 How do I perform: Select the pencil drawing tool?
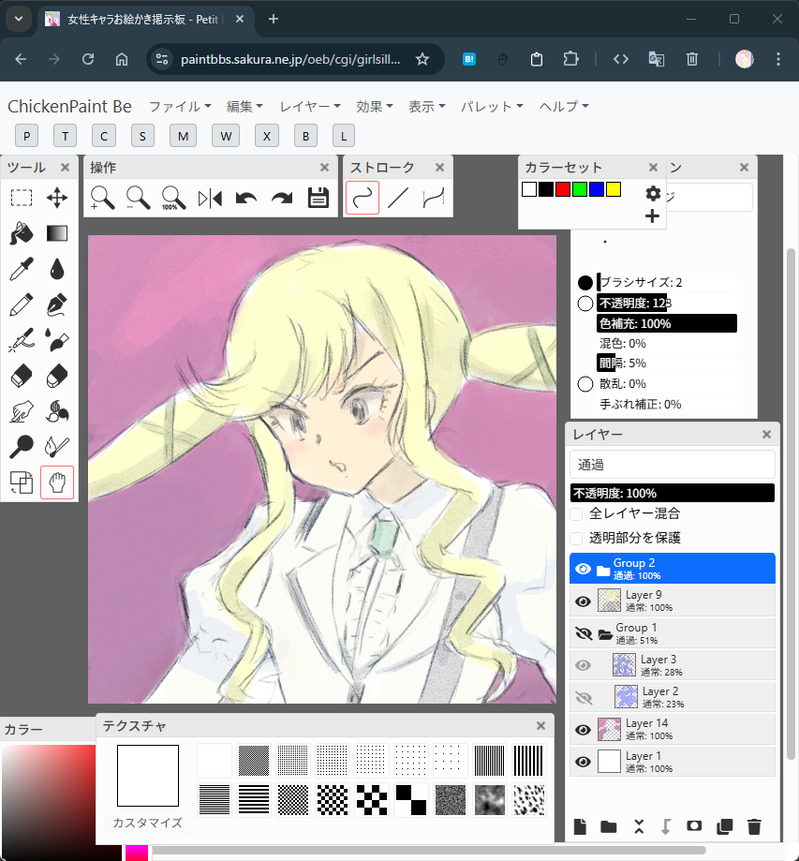[x=21, y=305]
